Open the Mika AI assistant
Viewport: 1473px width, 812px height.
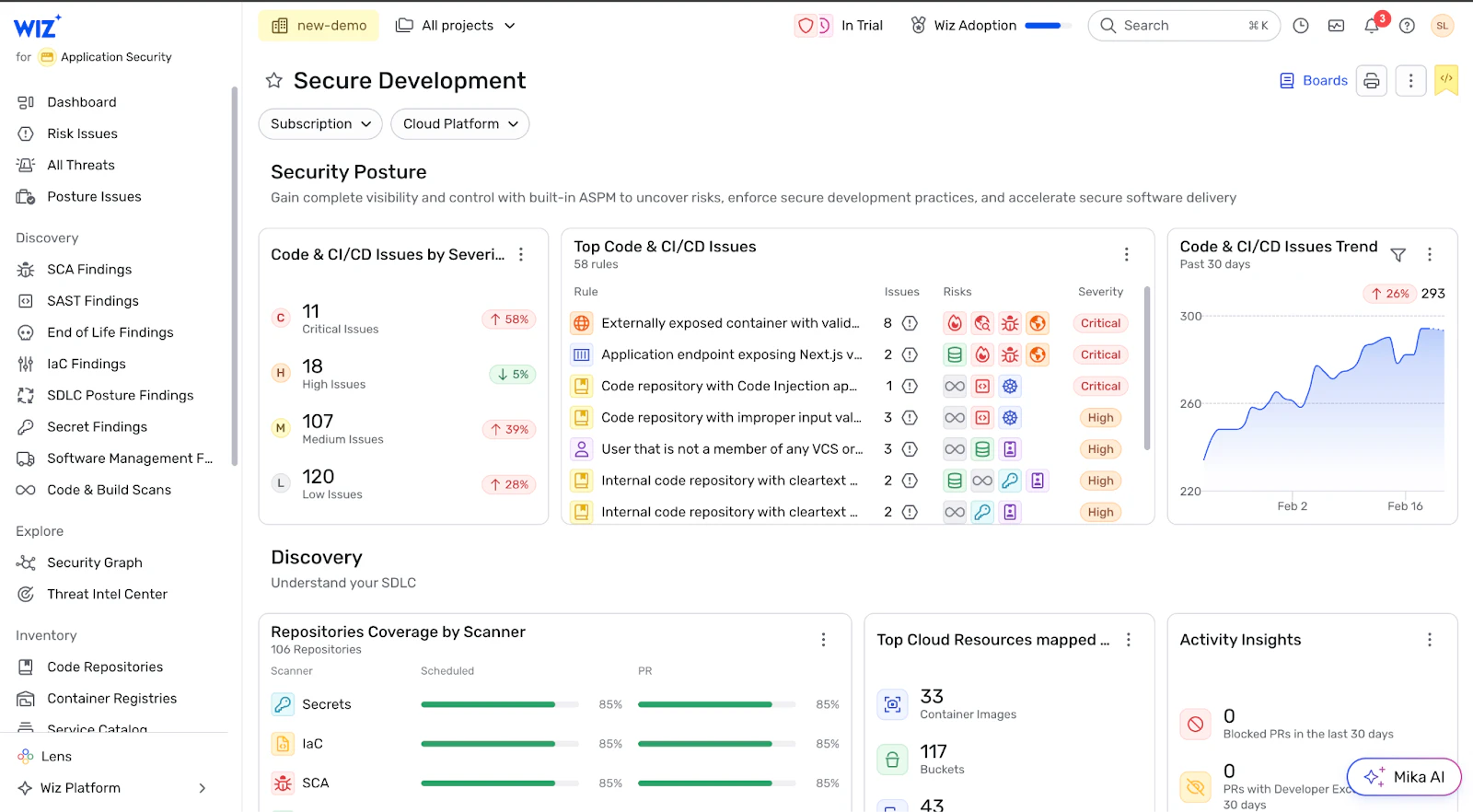pyautogui.click(x=1403, y=777)
